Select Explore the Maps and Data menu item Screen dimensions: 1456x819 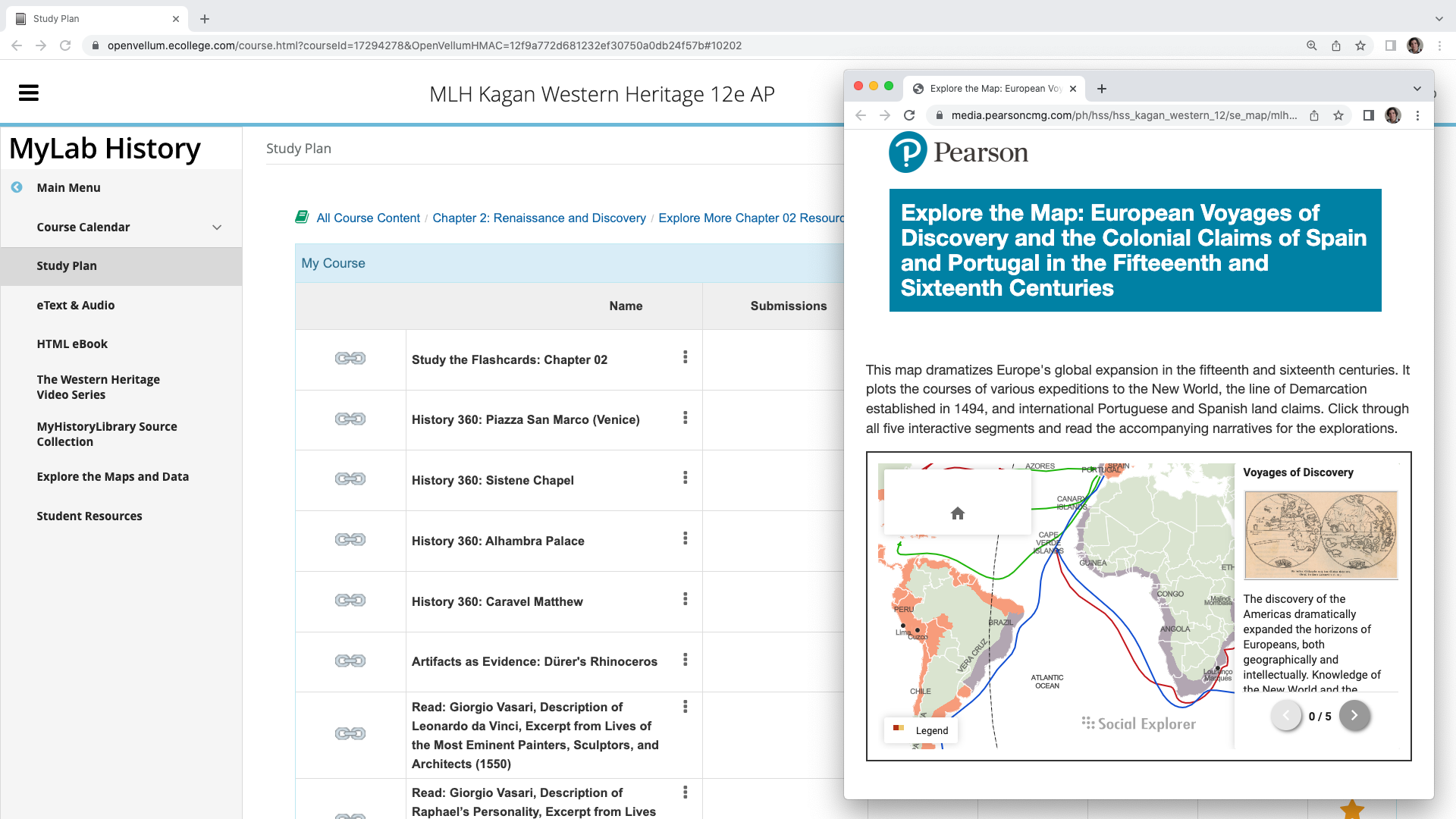(x=112, y=476)
